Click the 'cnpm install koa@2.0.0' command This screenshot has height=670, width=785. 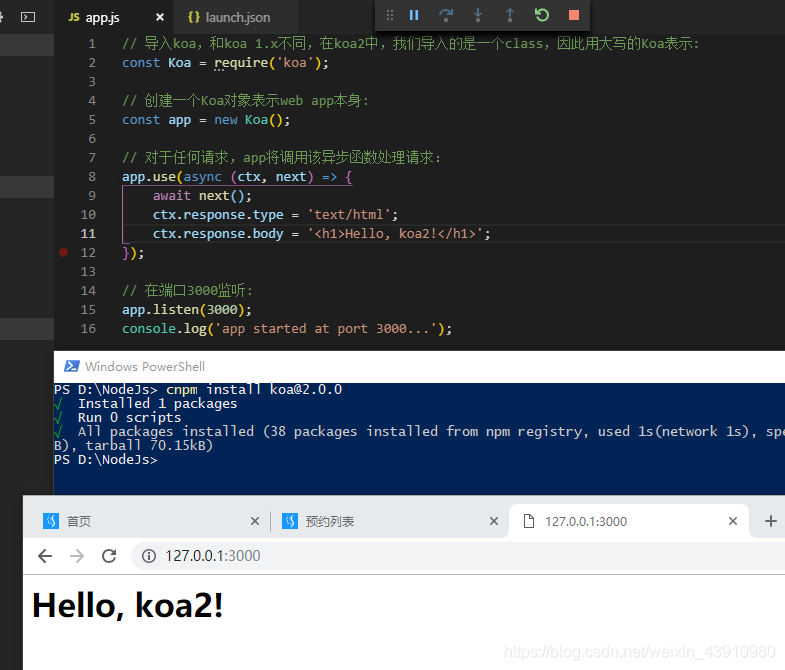[x=254, y=390]
